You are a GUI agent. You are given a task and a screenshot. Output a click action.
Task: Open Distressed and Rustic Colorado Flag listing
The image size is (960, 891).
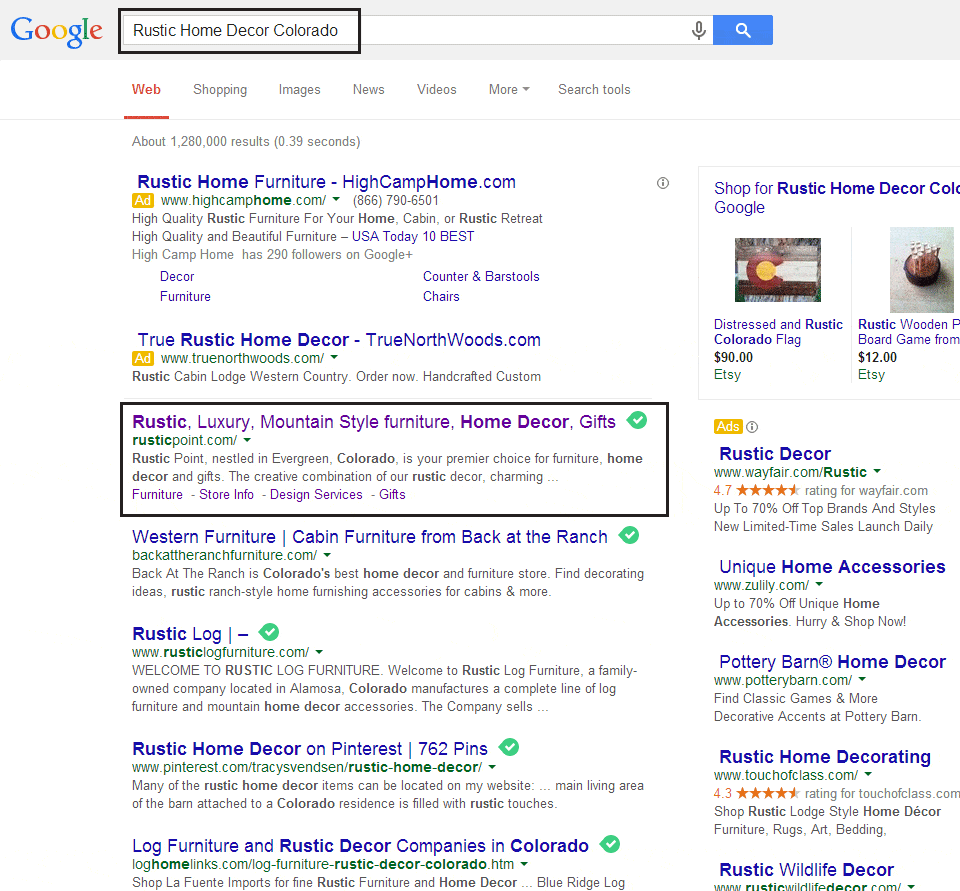click(778, 332)
